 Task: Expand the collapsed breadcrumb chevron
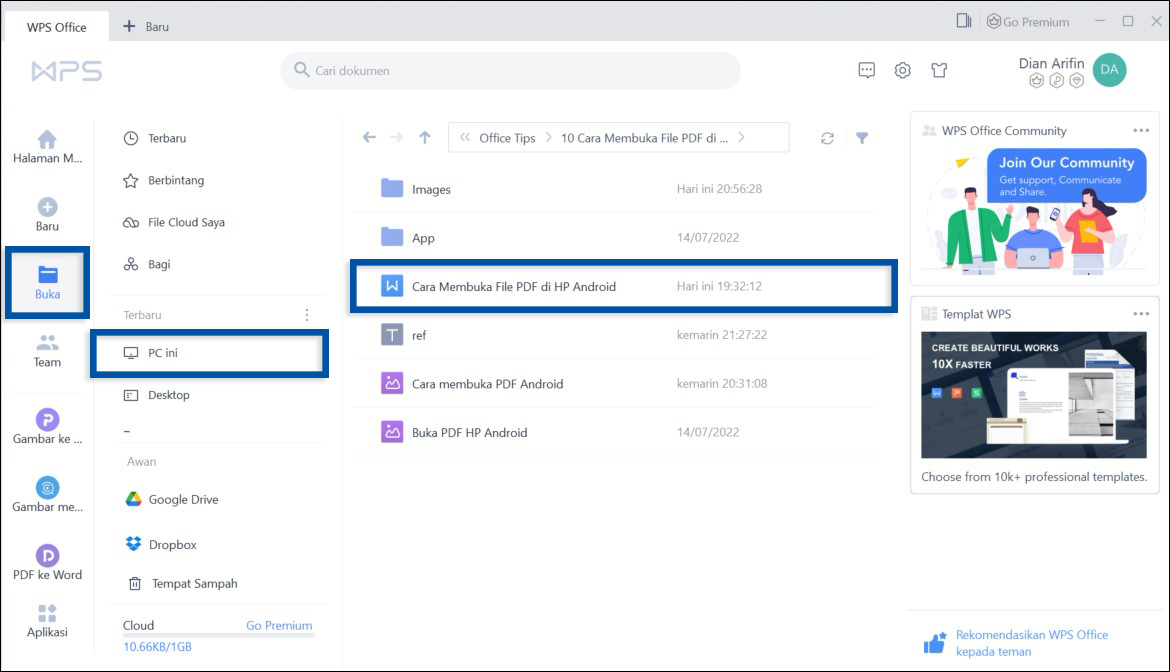pos(463,136)
